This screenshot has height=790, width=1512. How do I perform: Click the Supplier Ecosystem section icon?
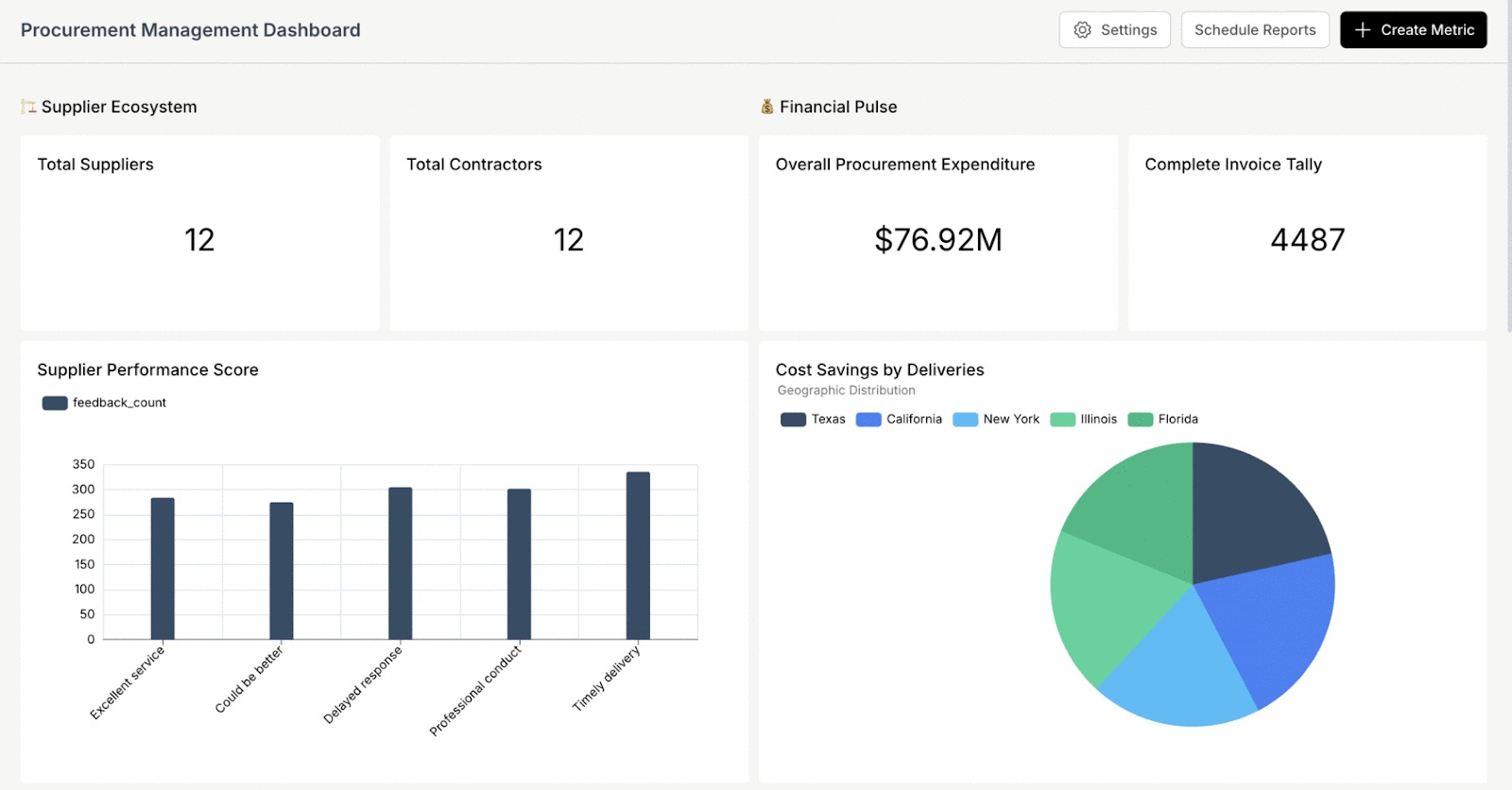(x=29, y=107)
